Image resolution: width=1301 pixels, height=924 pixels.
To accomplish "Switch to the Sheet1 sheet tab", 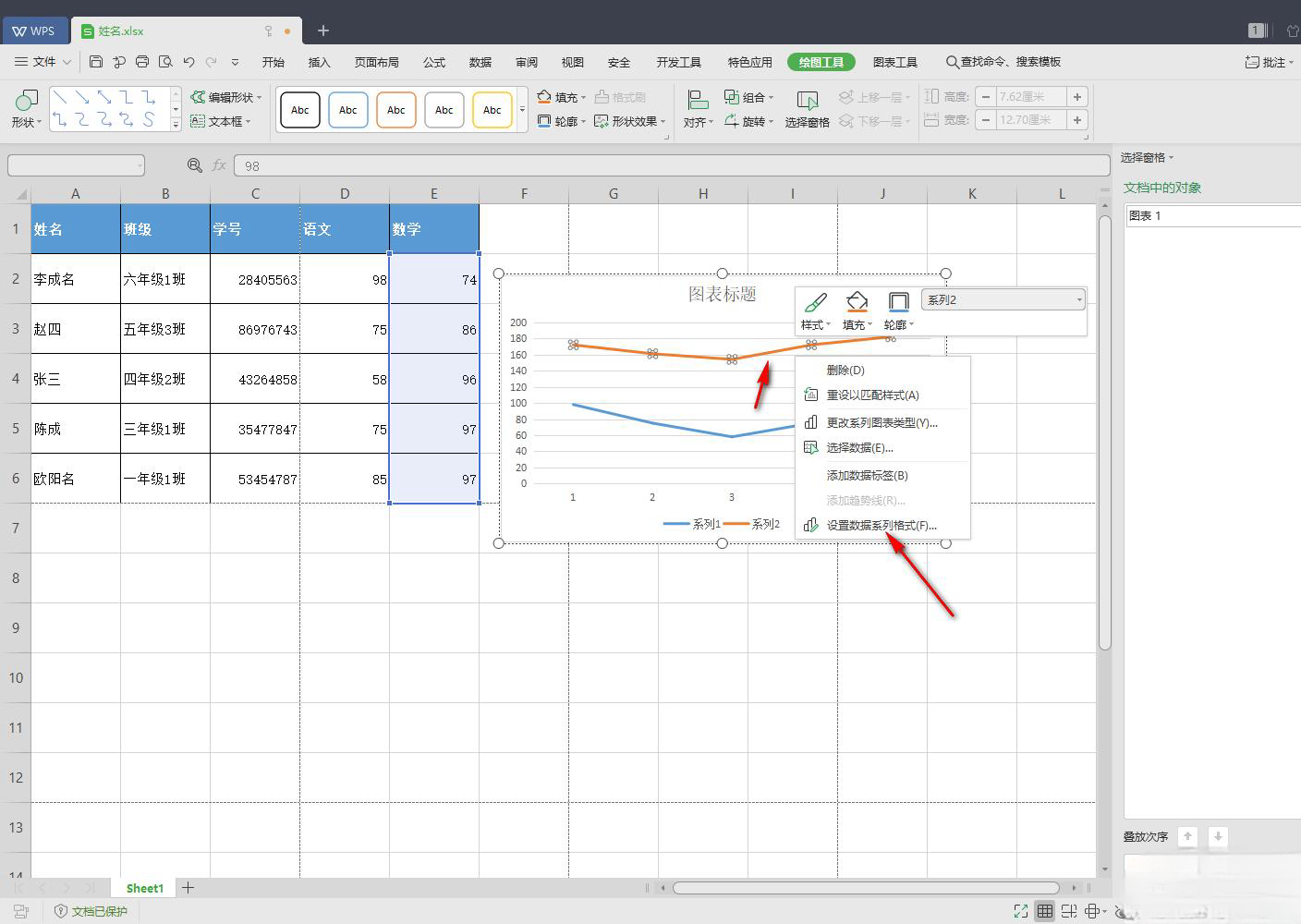I will [x=144, y=888].
